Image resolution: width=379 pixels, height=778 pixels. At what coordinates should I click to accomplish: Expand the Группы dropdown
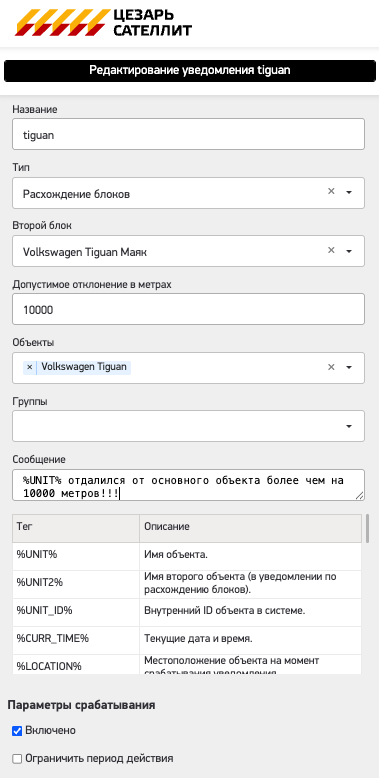point(349,426)
